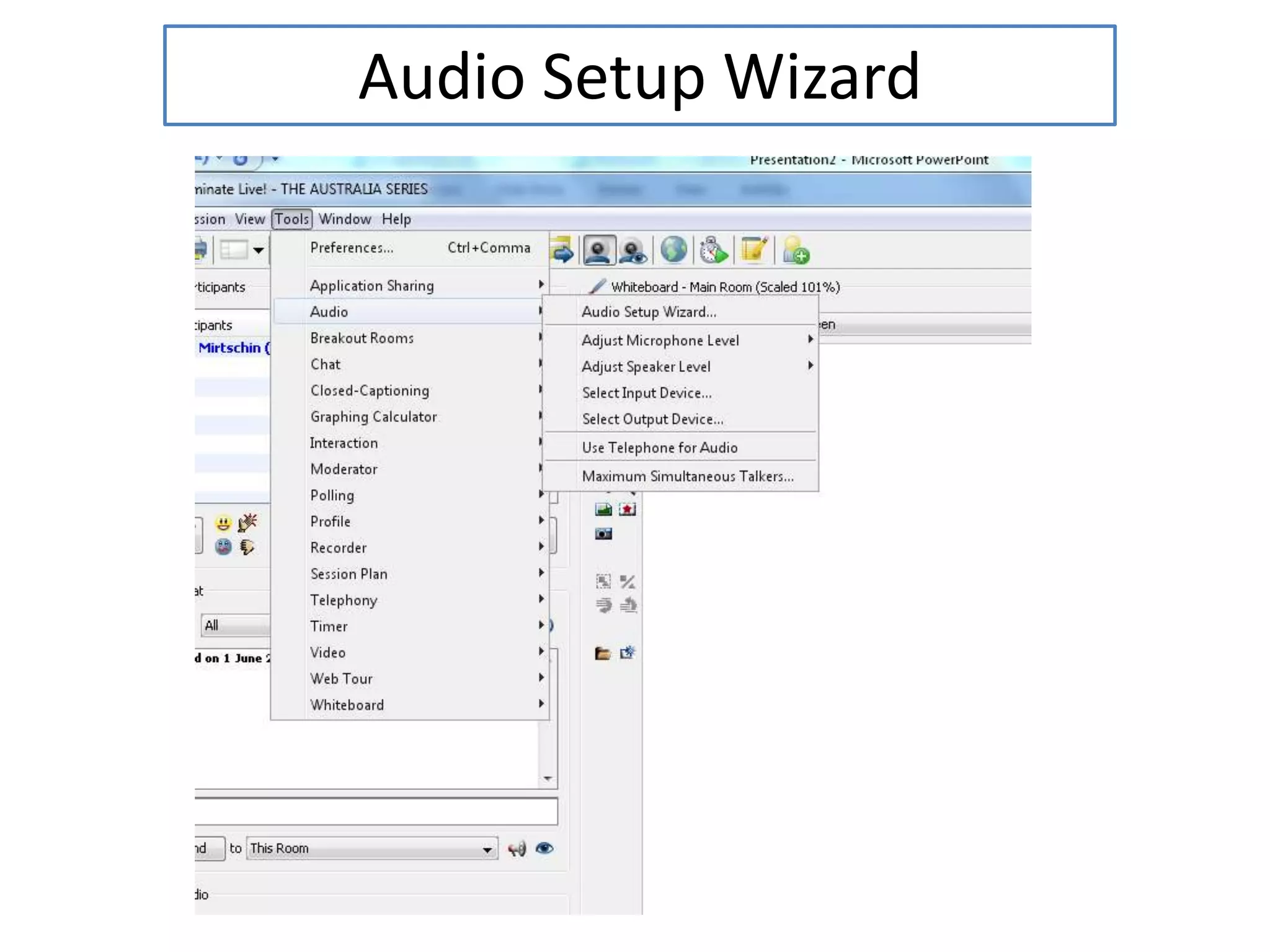Choose Select Output Device... option
Image resolution: width=1270 pixels, height=952 pixels.
click(x=680, y=419)
